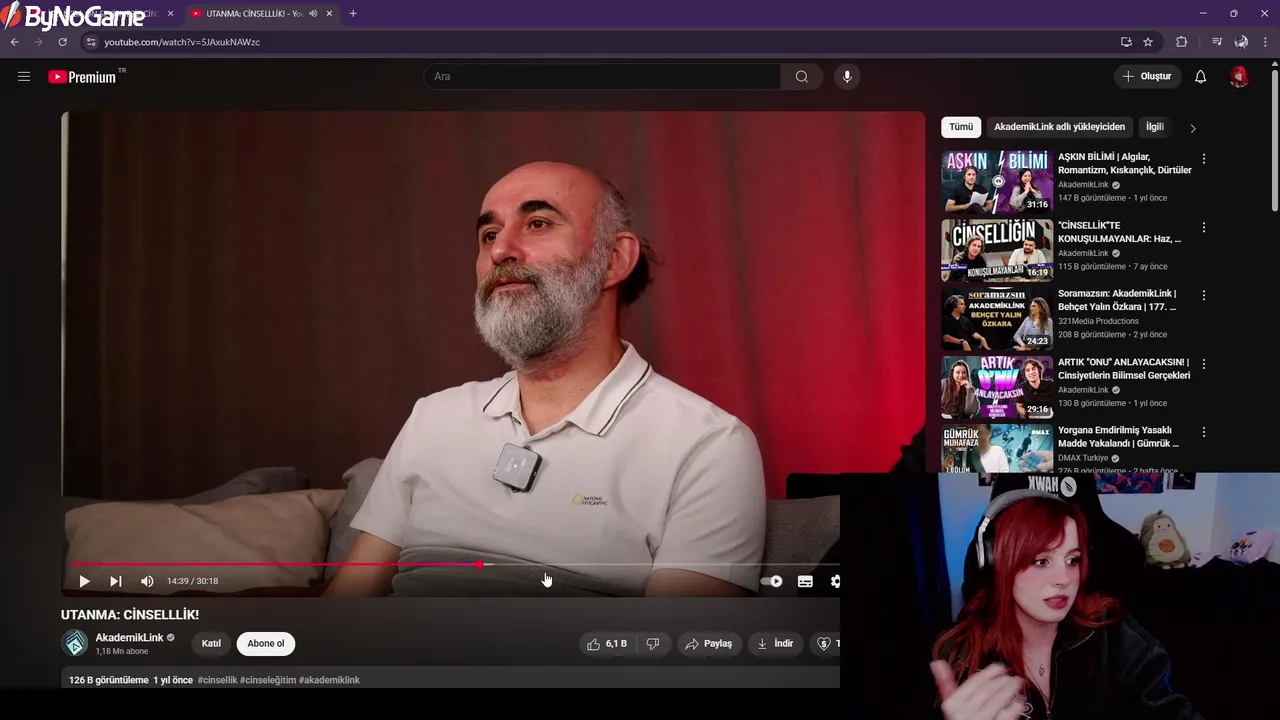Select the İlgili filter chip
Viewport: 1280px width, 720px height.
(x=1155, y=127)
